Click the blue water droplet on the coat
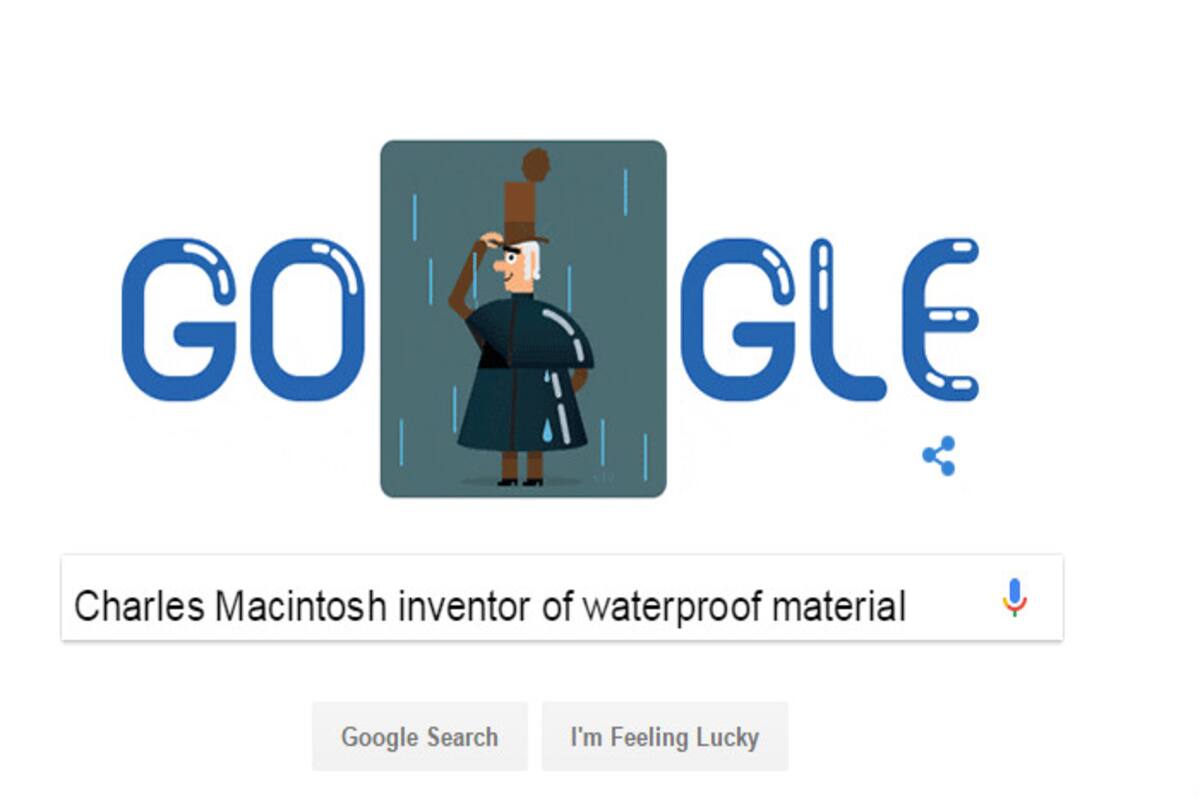The height and width of the screenshot is (800, 1200). pyautogui.click(x=549, y=431)
